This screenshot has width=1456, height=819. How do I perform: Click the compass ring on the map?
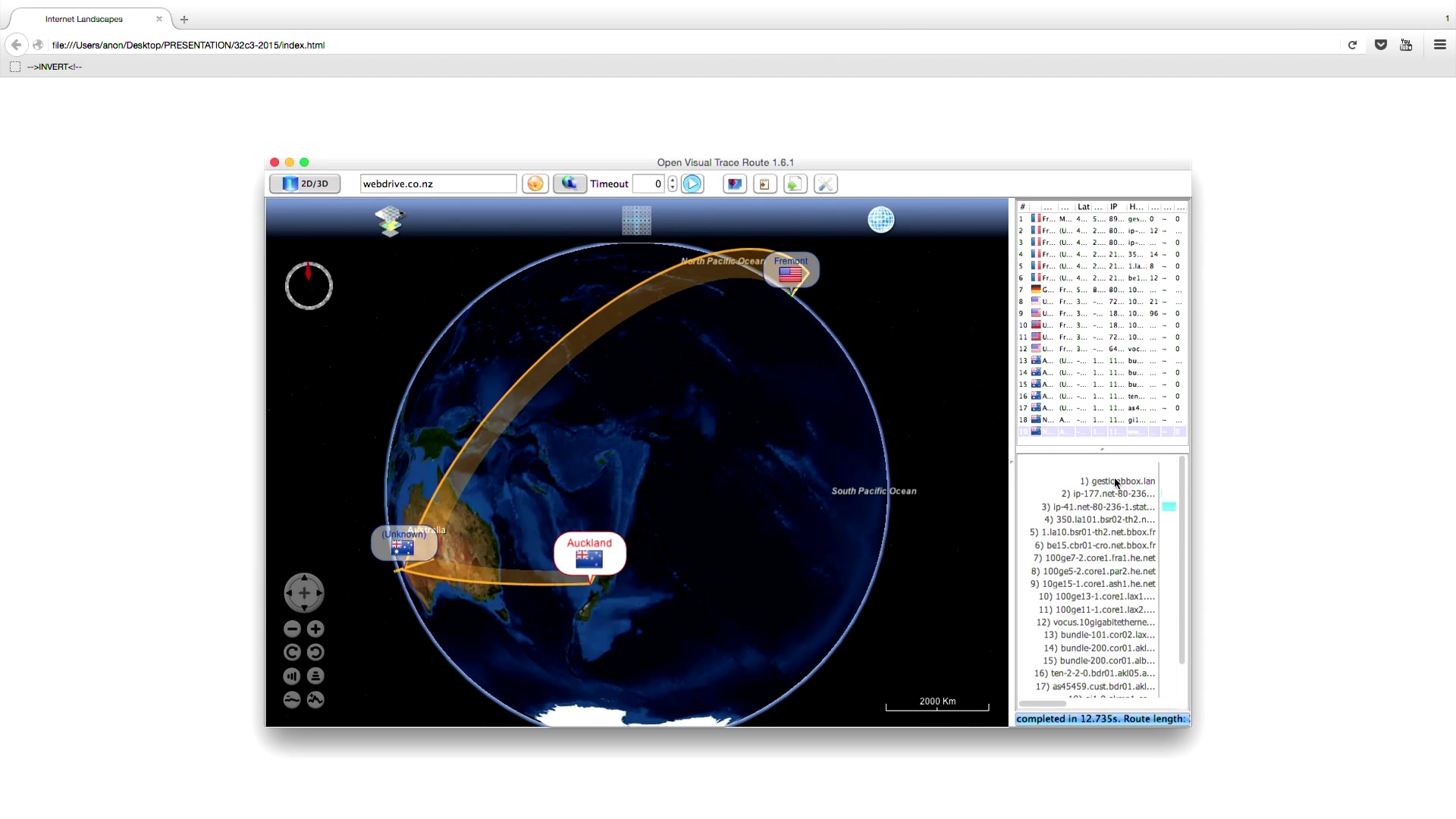pos(309,286)
